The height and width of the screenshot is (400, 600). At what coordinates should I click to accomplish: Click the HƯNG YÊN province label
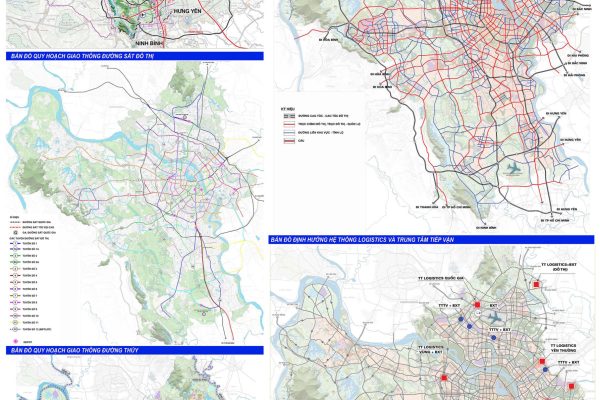[x=187, y=12]
